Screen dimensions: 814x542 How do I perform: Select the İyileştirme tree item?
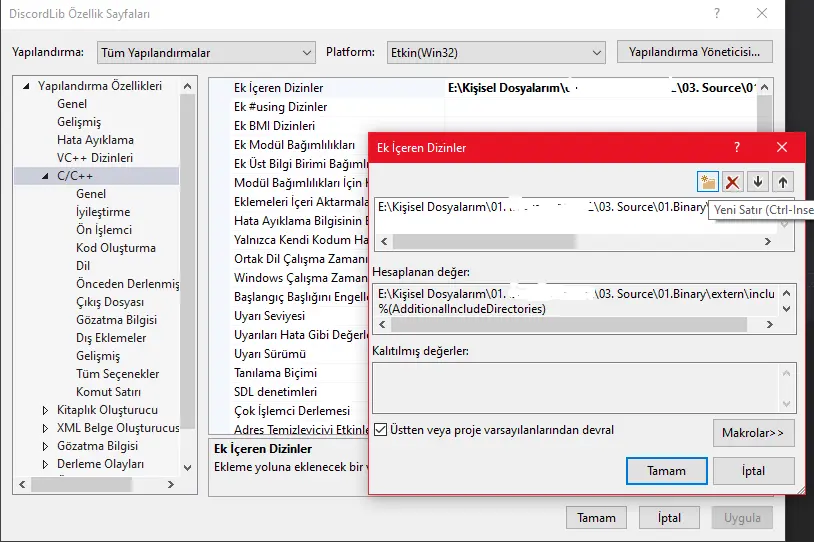click(103, 212)
